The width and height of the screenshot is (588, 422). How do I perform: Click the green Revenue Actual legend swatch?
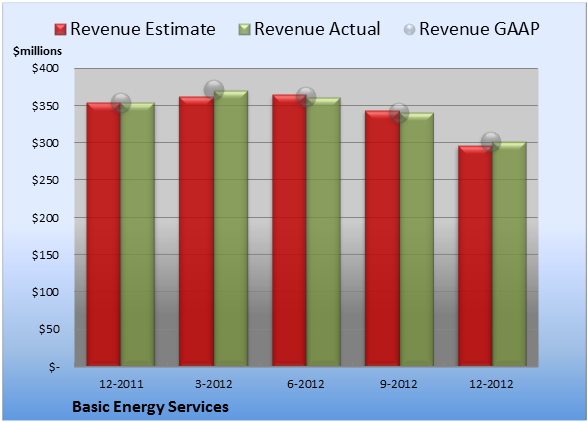244,30
